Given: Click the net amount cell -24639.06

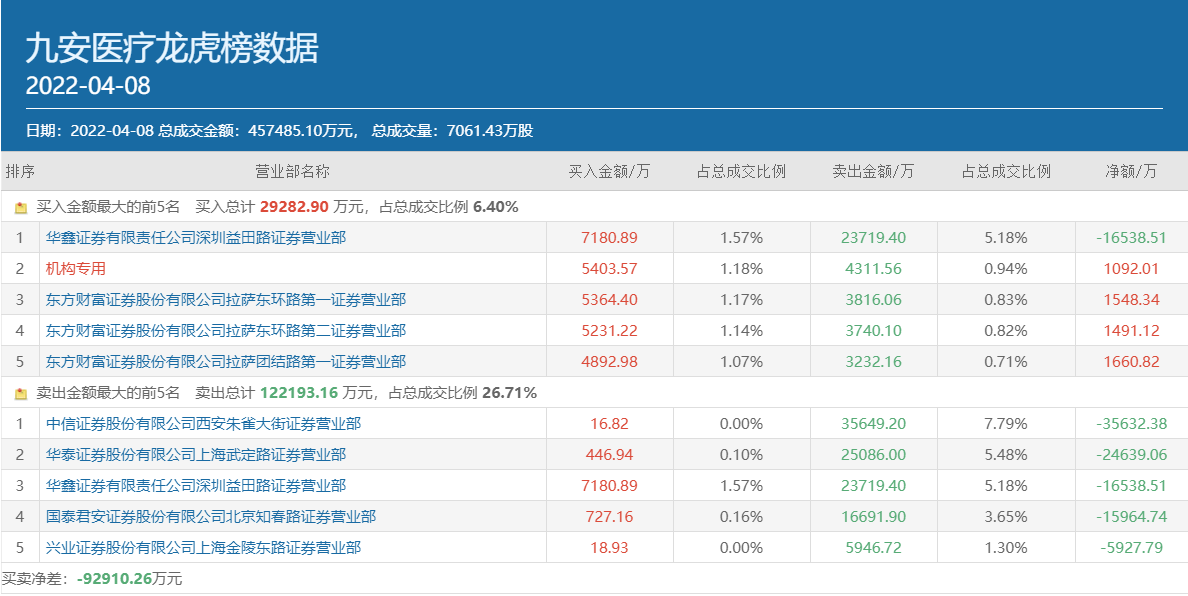Looking at the screenshot, I should point(1131,455).
